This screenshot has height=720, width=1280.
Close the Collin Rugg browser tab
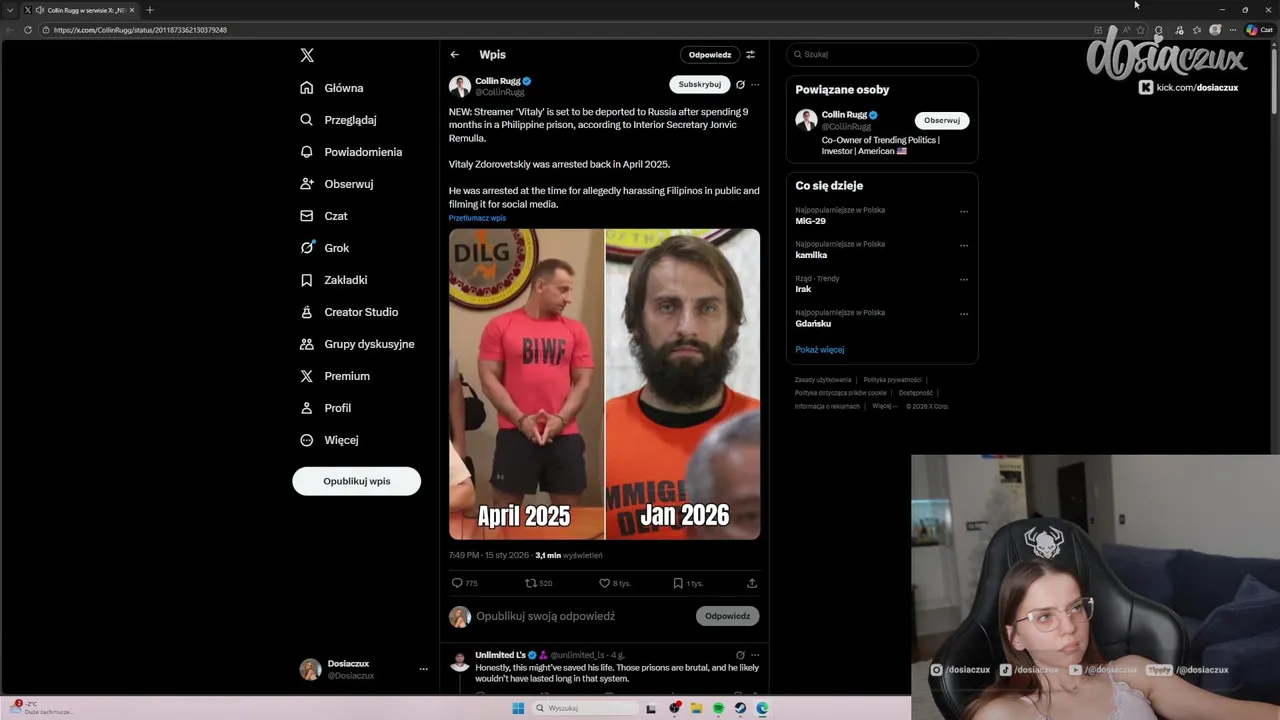[x=132, y=10]
